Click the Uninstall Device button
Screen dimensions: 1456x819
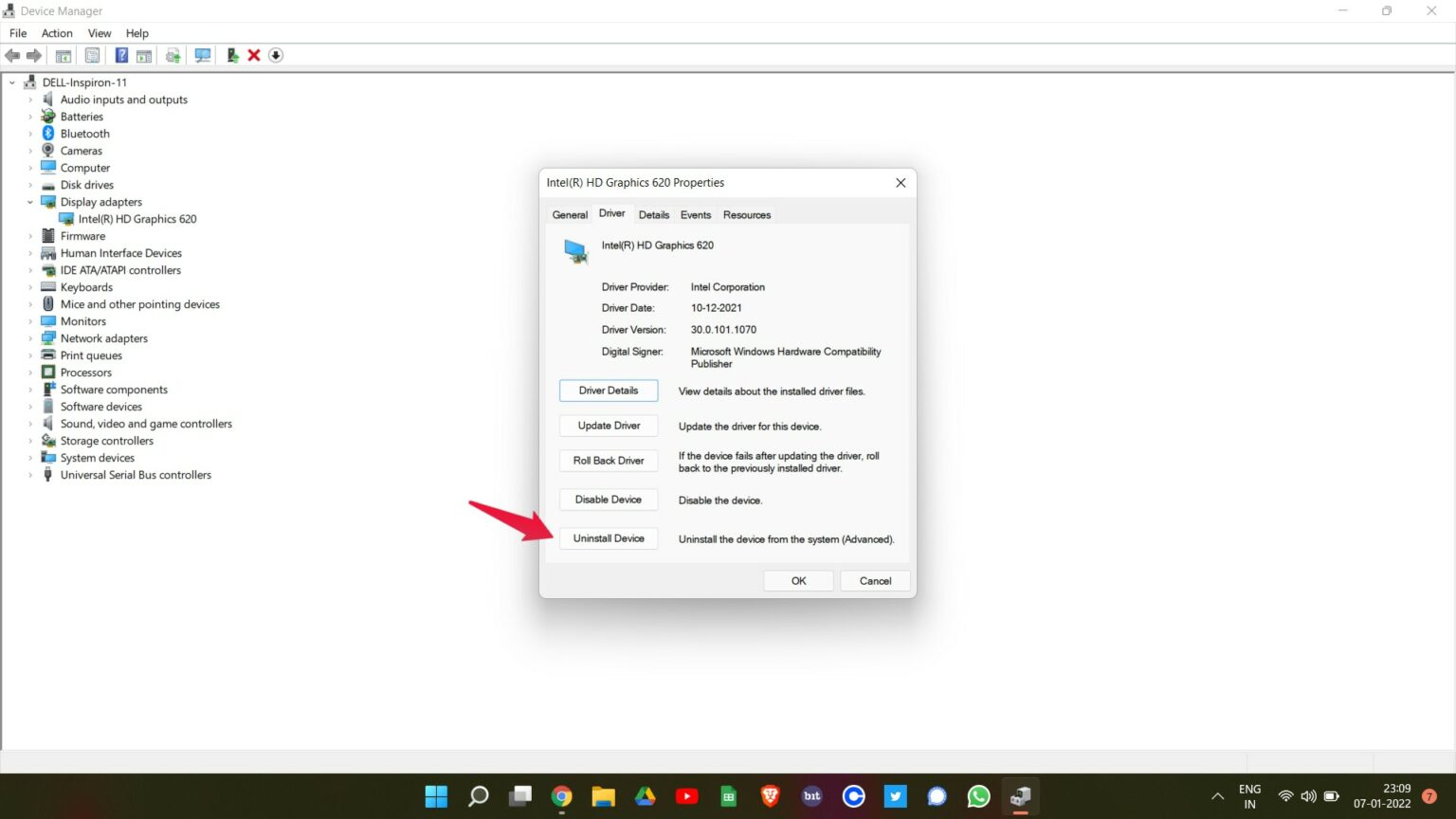pos(608,537)
